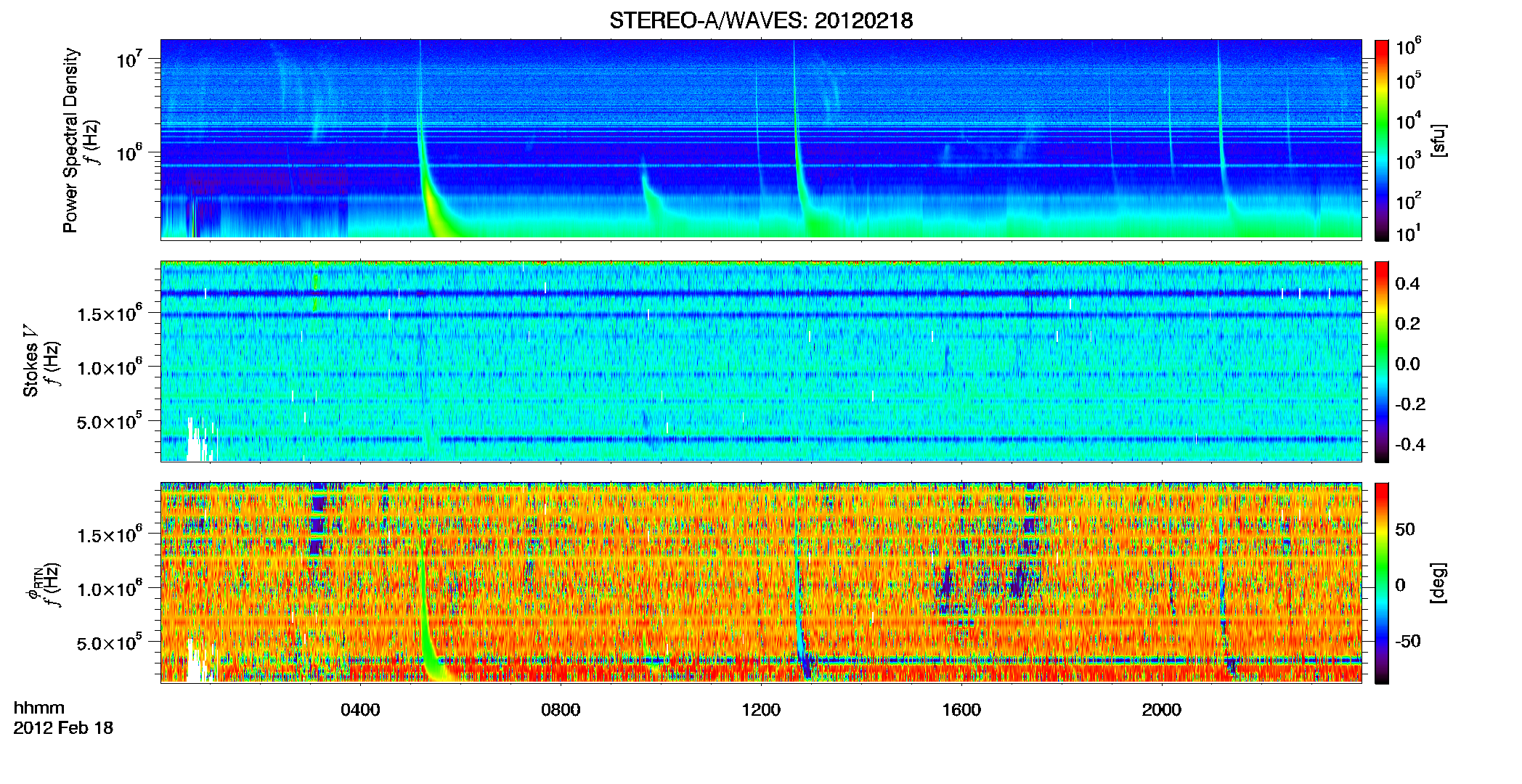
Task: Click the -0.2 value on Stokes V colorbar
Action: (x=1410, y=404)
